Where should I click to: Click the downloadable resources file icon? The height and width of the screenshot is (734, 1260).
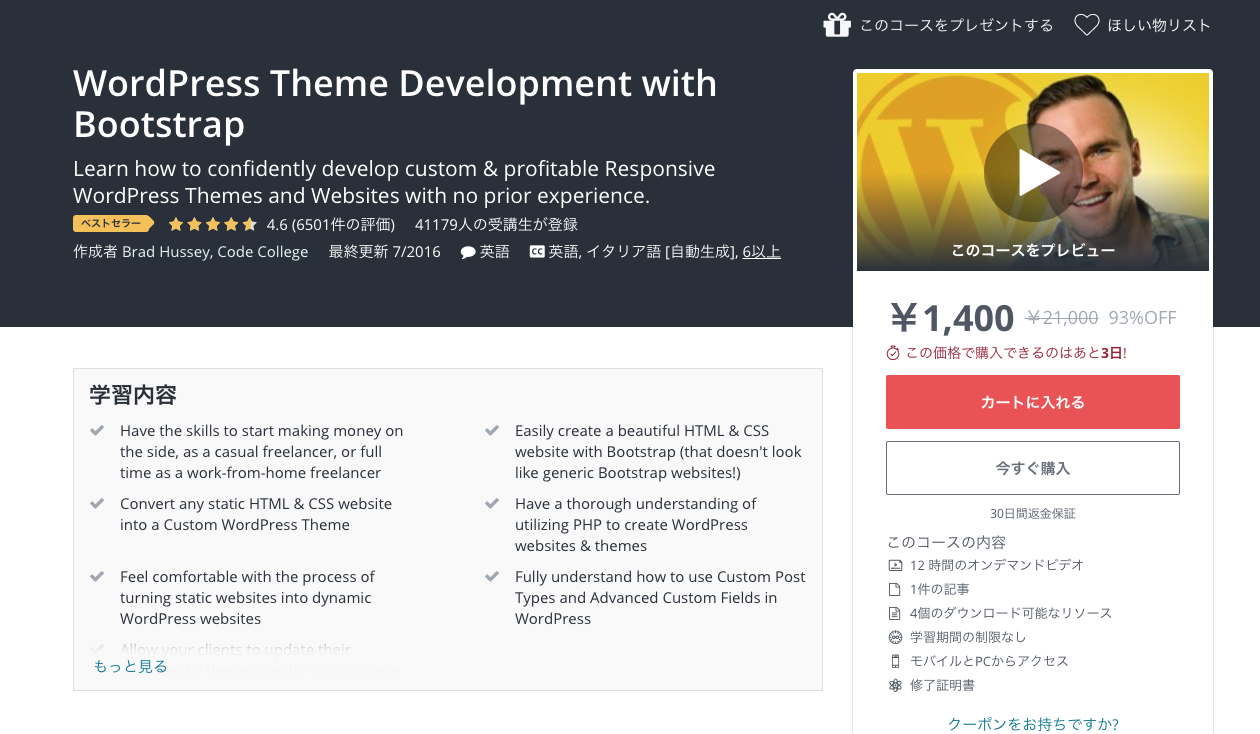pyautogui.click(x=895, y=613)
